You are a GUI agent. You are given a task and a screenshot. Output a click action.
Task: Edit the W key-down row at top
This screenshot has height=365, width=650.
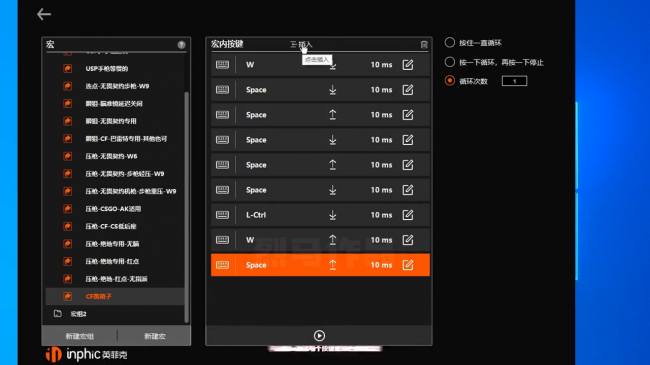[408, 65]
